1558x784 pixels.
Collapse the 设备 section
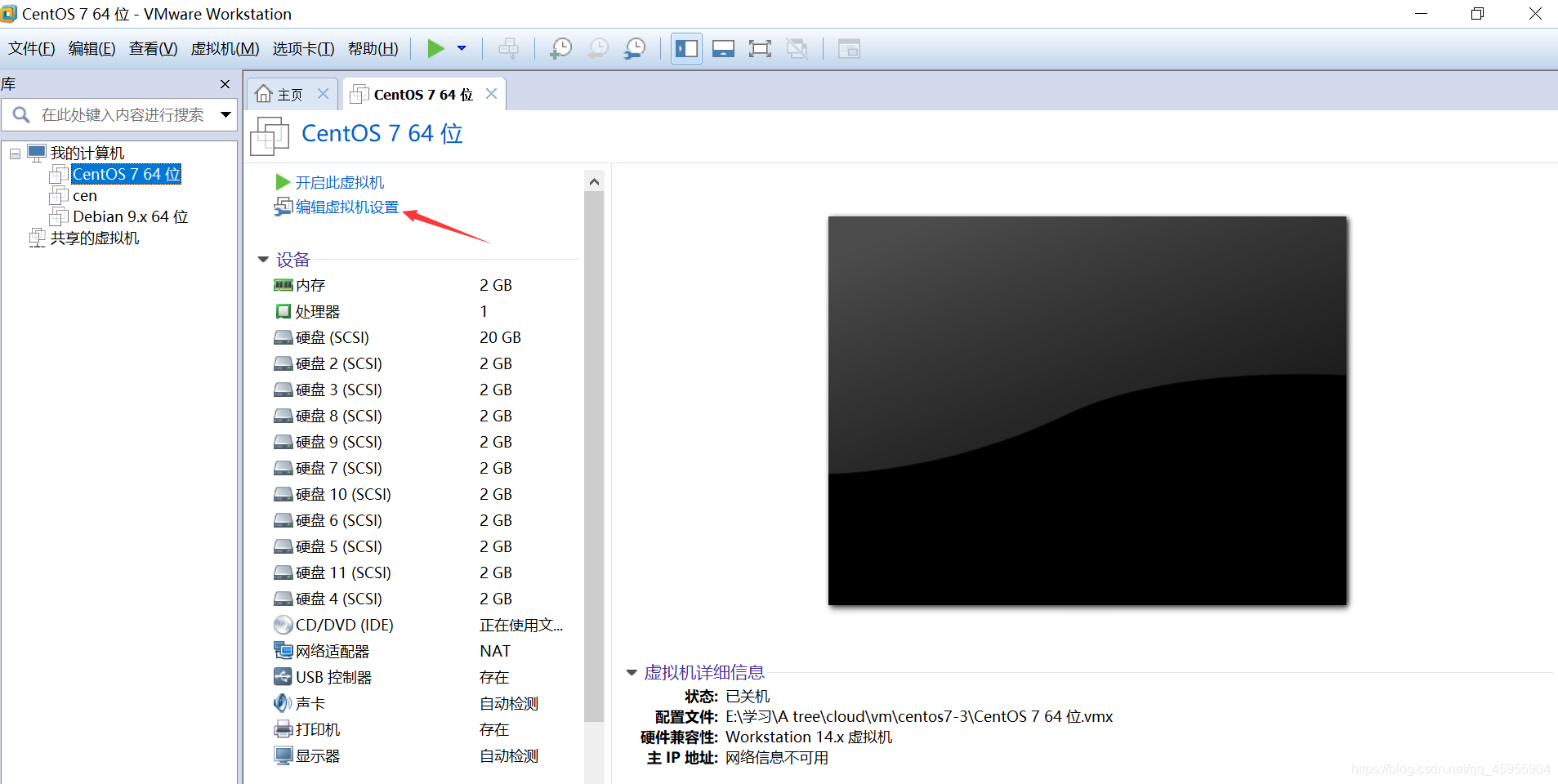pyautogui.click(x=263, y=260)
